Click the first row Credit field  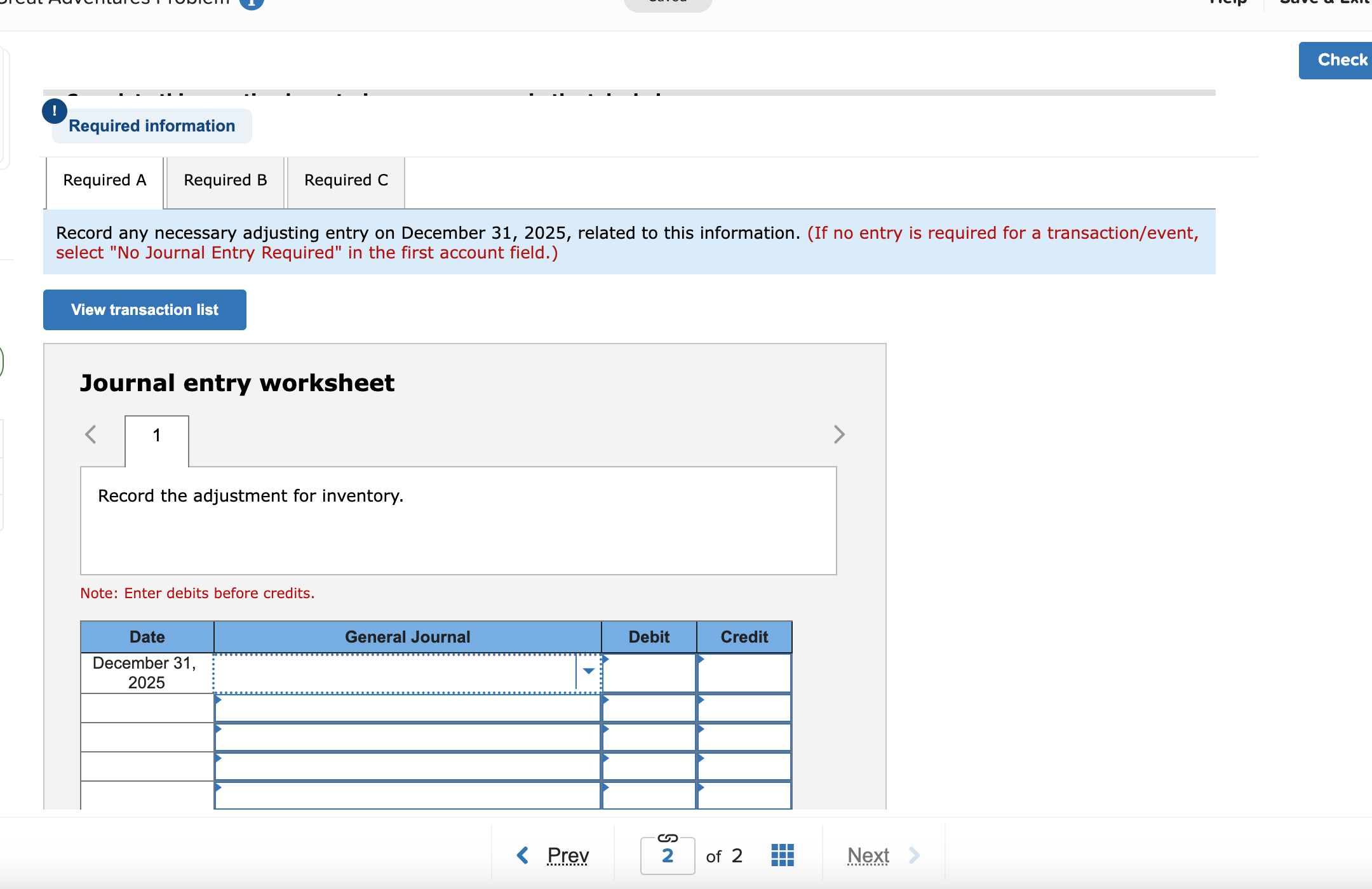pos(744,673)
